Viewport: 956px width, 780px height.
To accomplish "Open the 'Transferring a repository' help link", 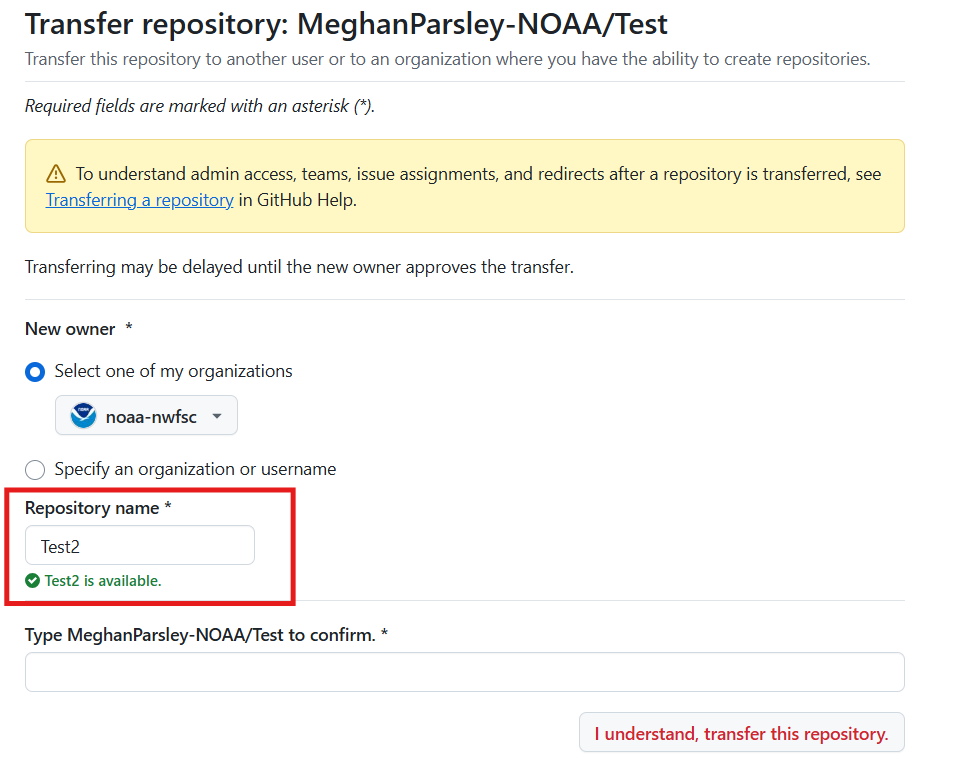I will 140,200.
